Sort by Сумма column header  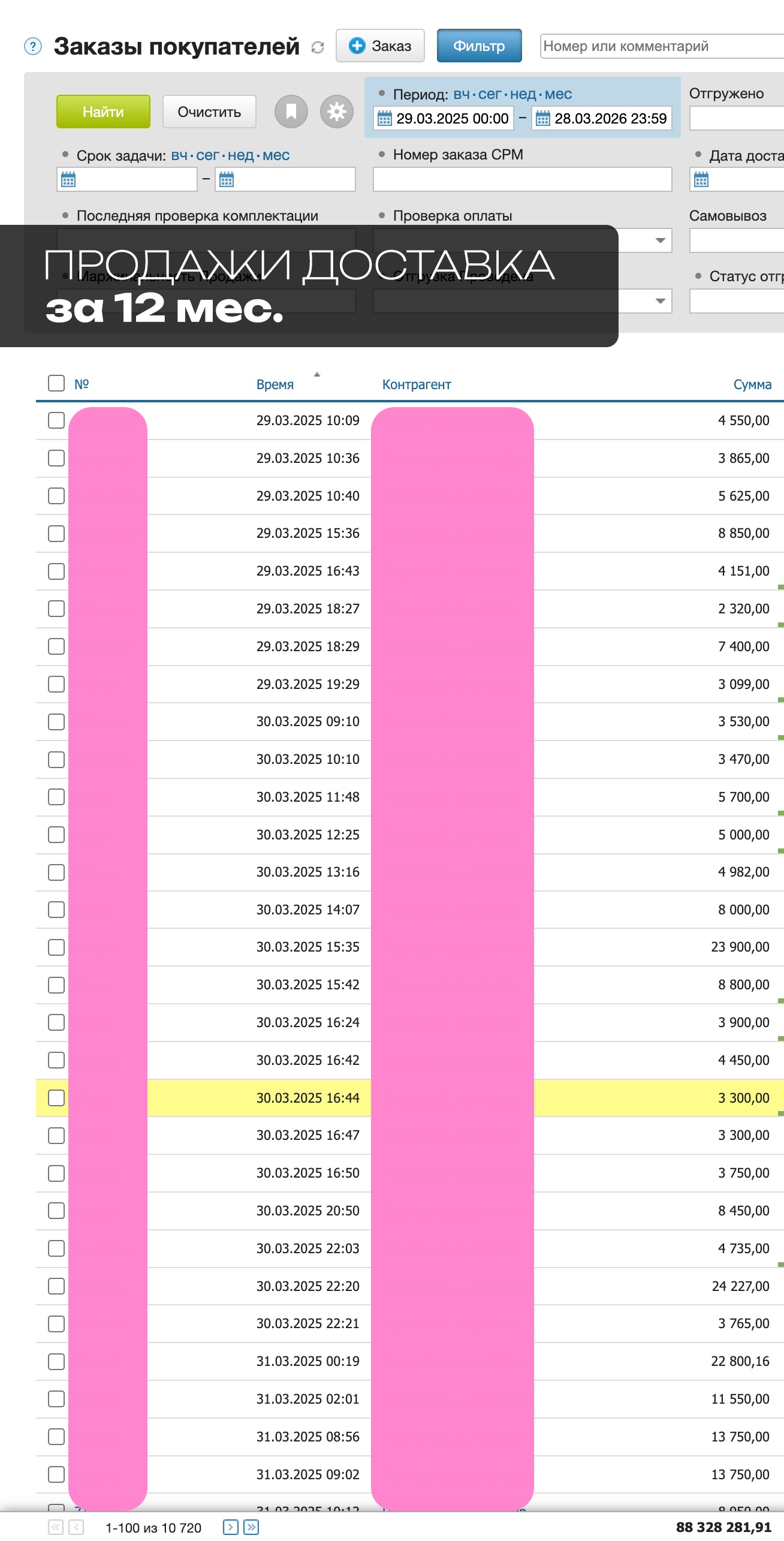tap(752, 384)
